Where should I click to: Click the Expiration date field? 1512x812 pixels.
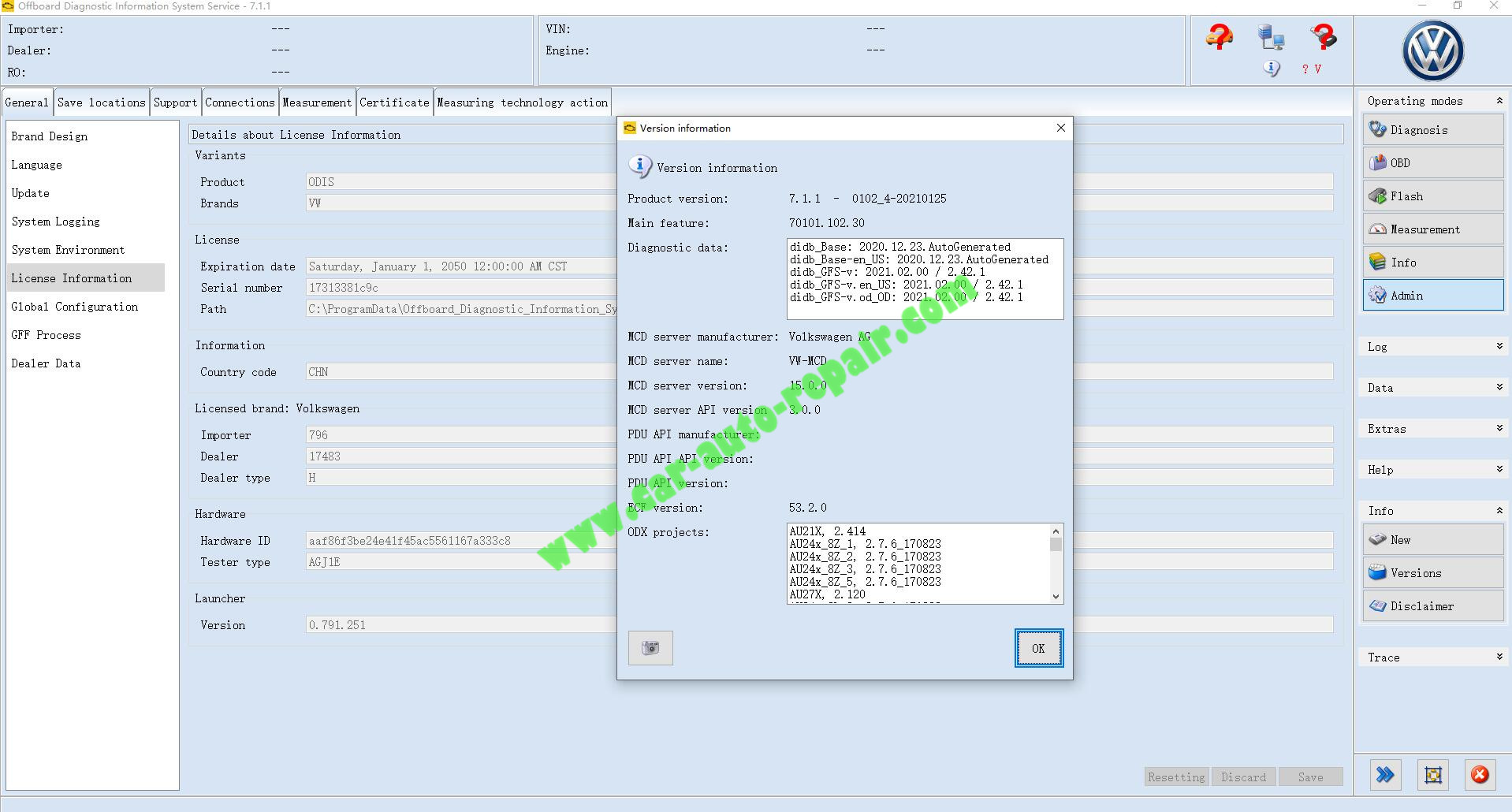tap(462, 266)
